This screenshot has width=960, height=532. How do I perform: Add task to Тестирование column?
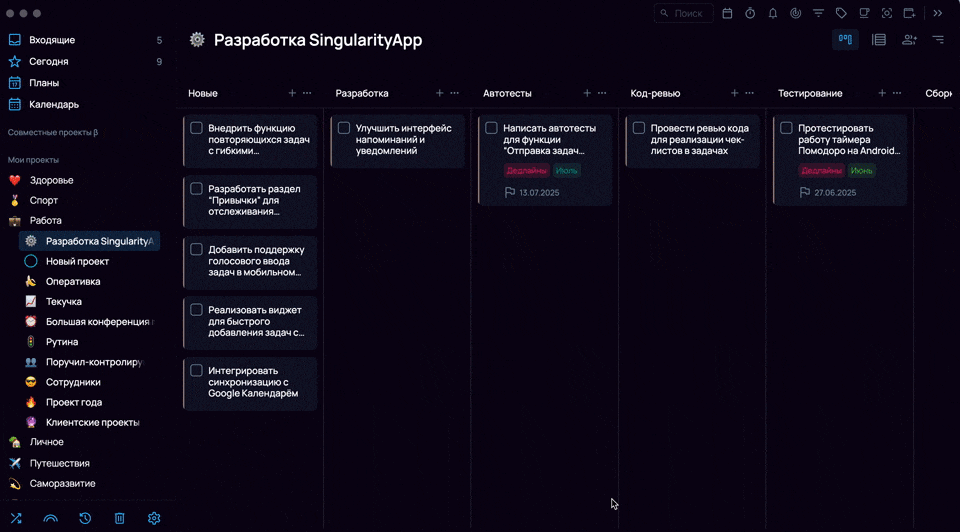point(882,93)
